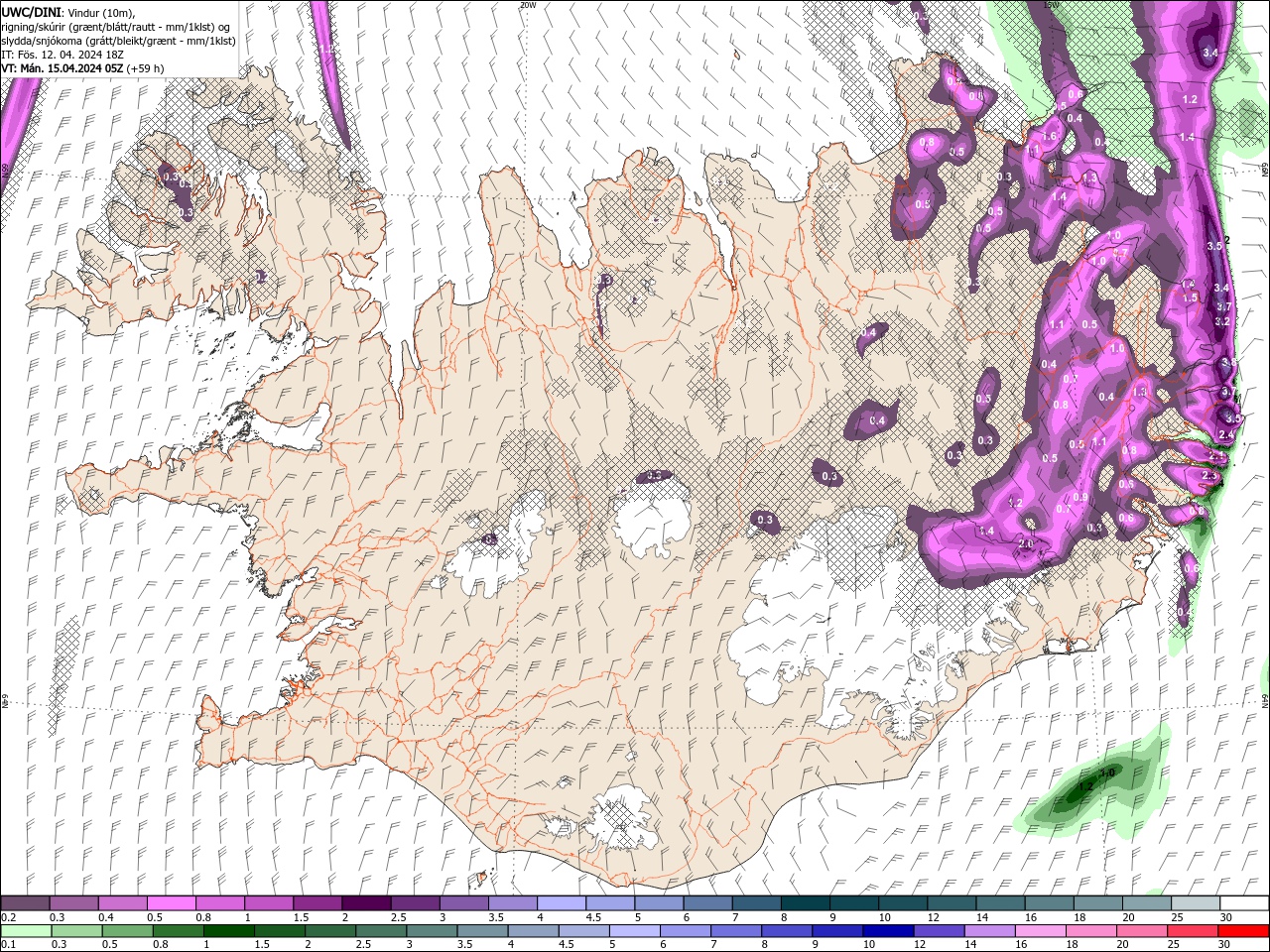Viewport: 1270px width, 952px height.
Task: Pick the darkest purple 2 snow legend swatch
Action: click(x=365, y=903)
